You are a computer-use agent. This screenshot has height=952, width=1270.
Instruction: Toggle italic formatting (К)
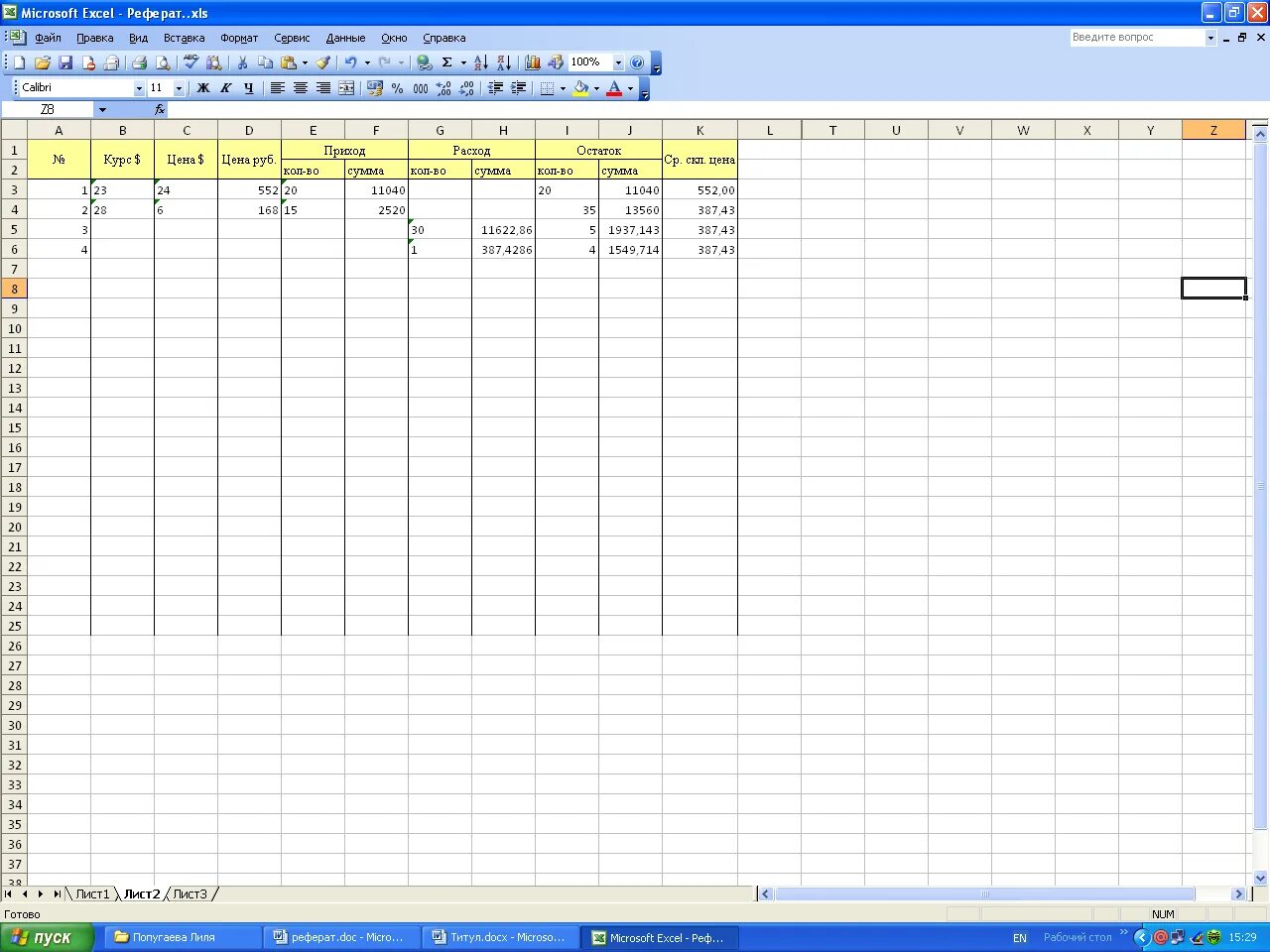(x=226, y=88)
